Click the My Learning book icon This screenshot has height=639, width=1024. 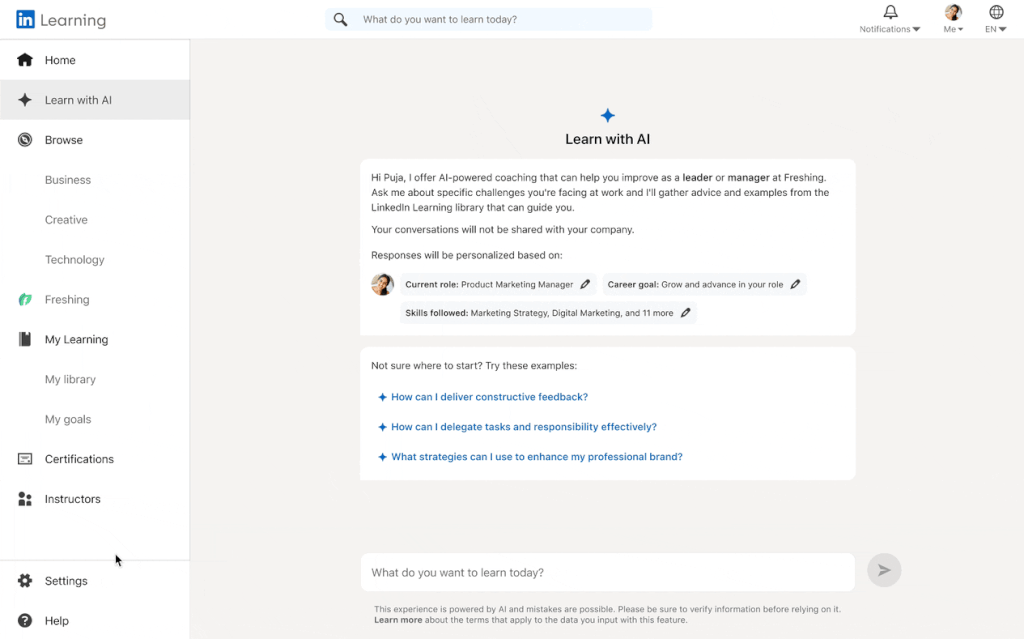click(25, 339)
